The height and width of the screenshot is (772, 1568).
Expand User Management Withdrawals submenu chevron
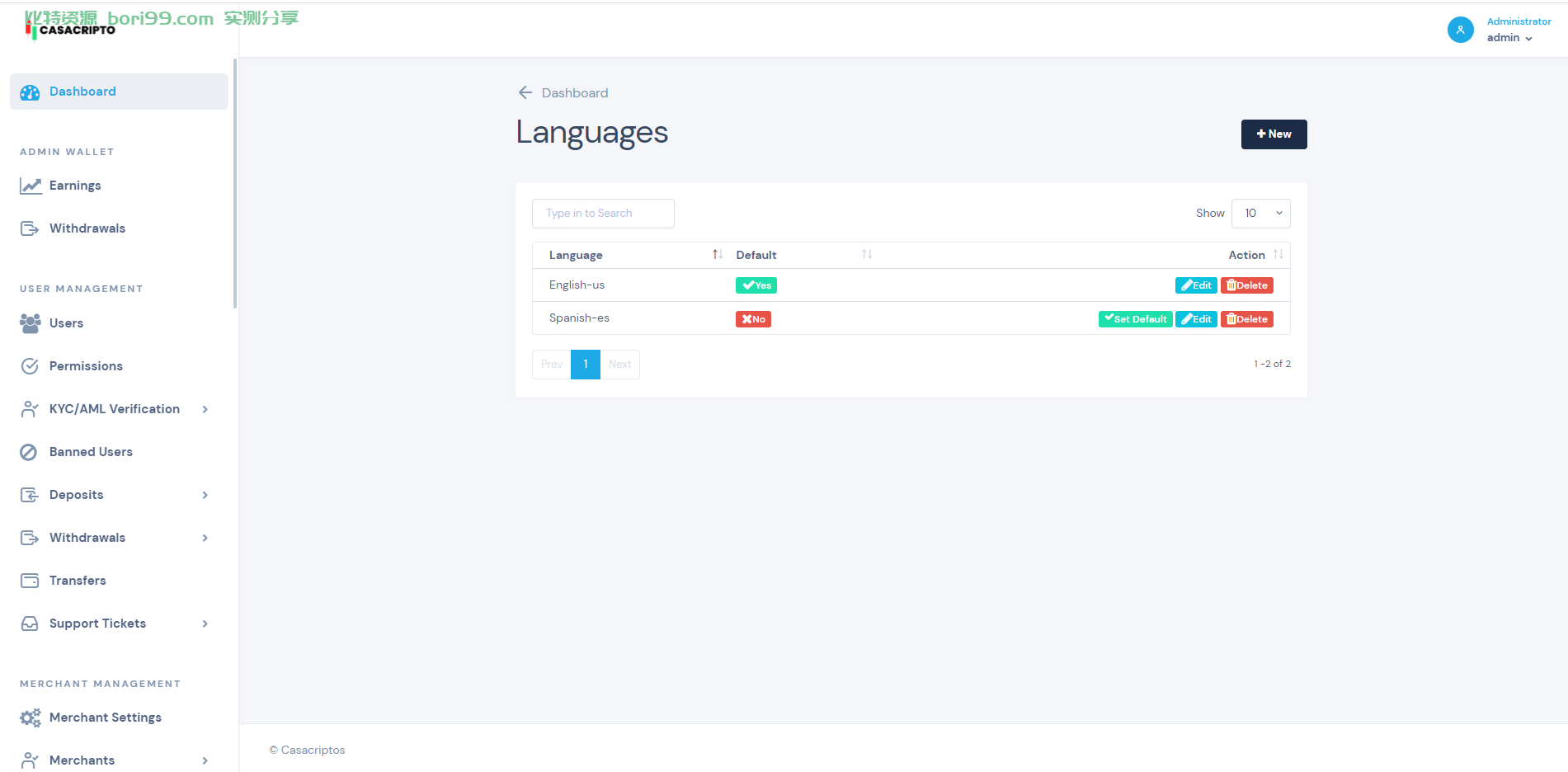pos(205,538)
